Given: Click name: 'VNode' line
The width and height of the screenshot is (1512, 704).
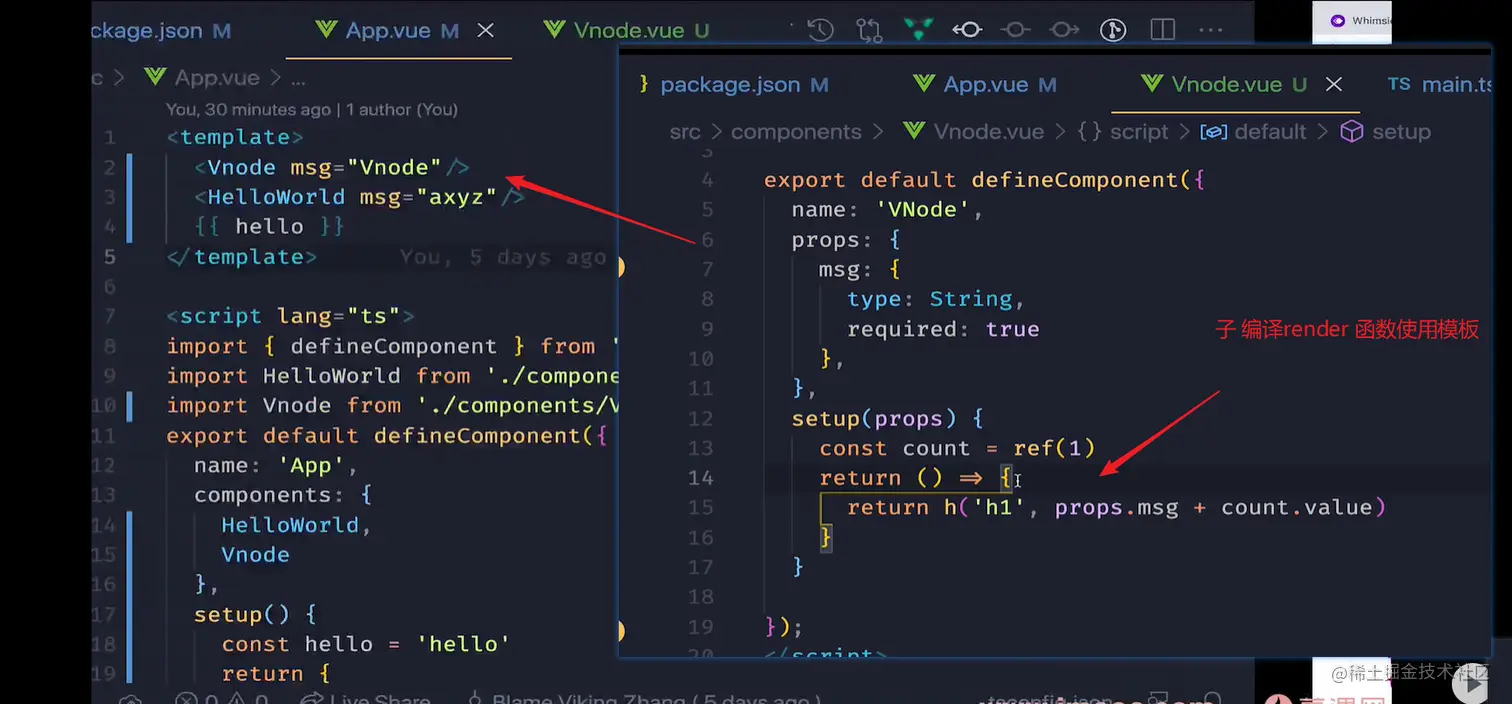Looking at the screenshot, I should 888,210.
